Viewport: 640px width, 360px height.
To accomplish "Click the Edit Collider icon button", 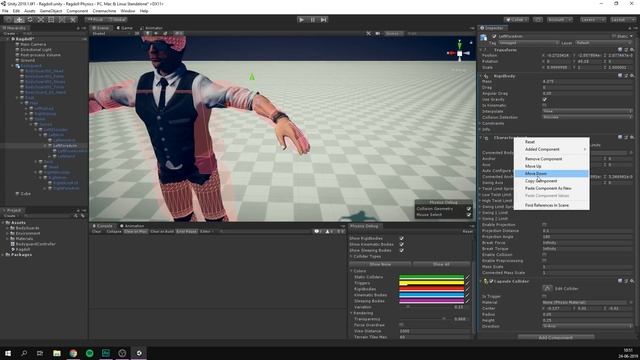I will coord(547,288).
